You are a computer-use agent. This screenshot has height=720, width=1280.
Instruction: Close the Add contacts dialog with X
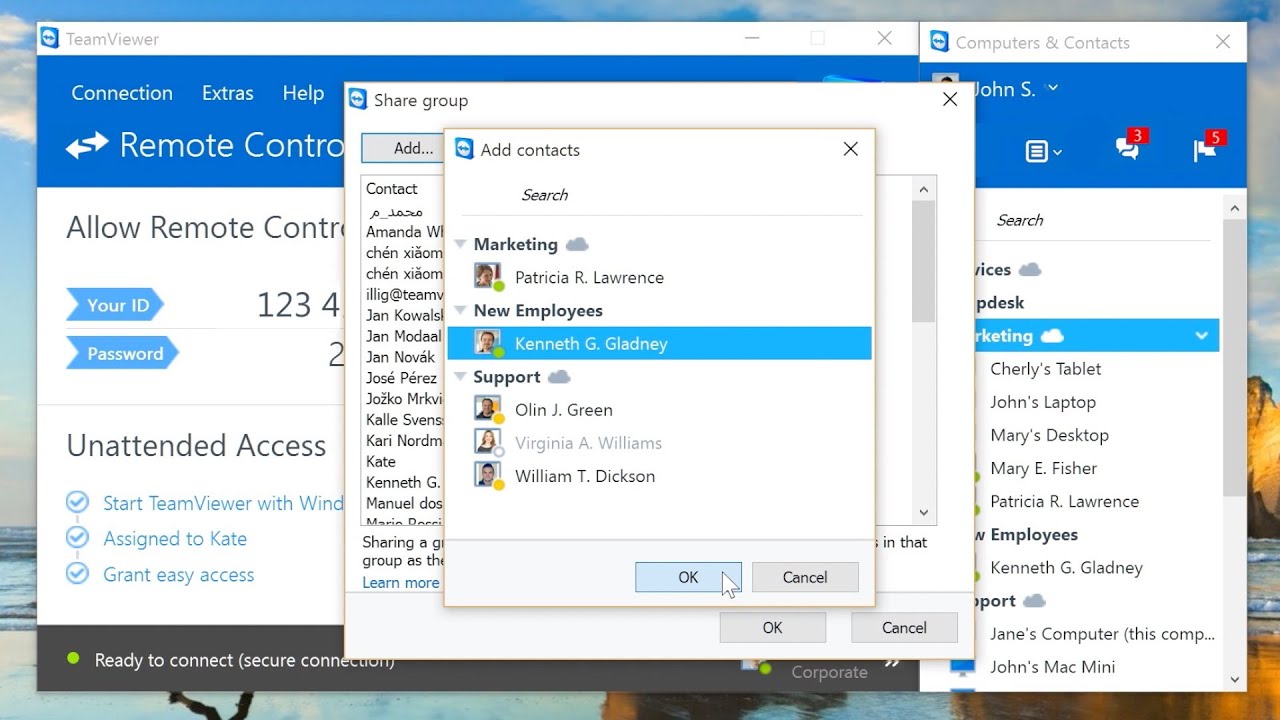pos(850,149)
